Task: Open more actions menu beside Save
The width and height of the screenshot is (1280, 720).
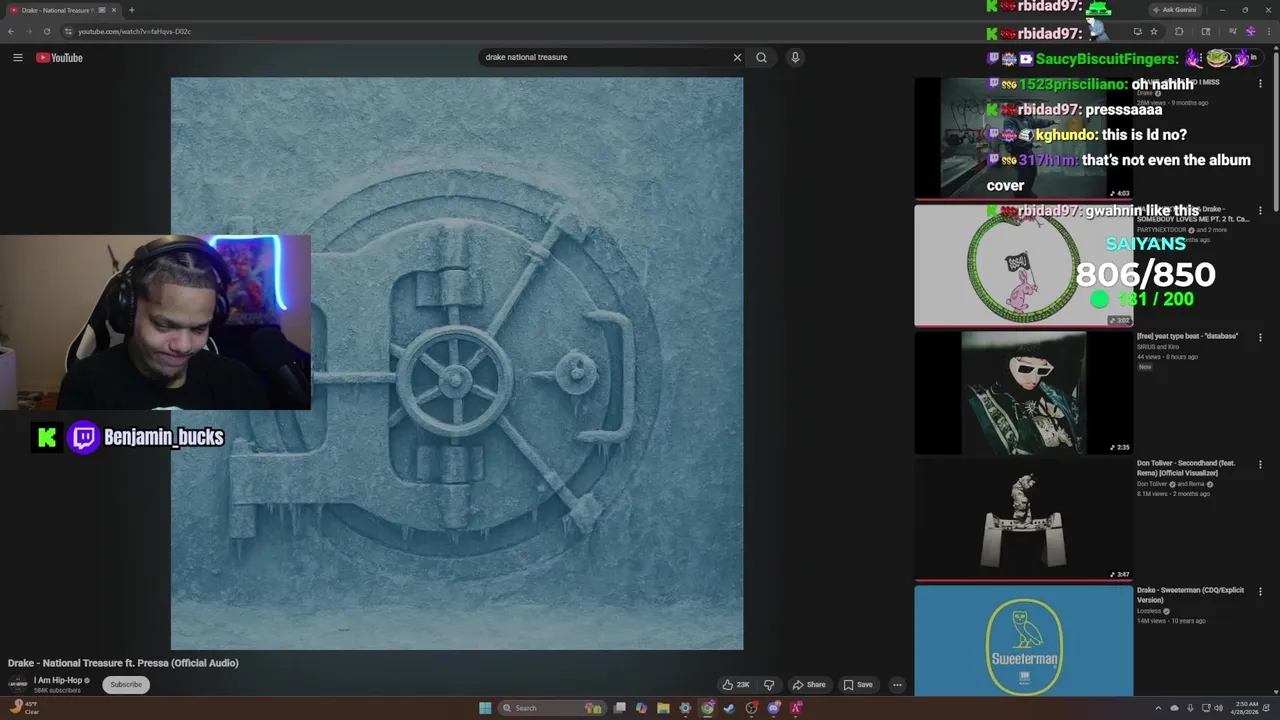Action: click(897, 685)
